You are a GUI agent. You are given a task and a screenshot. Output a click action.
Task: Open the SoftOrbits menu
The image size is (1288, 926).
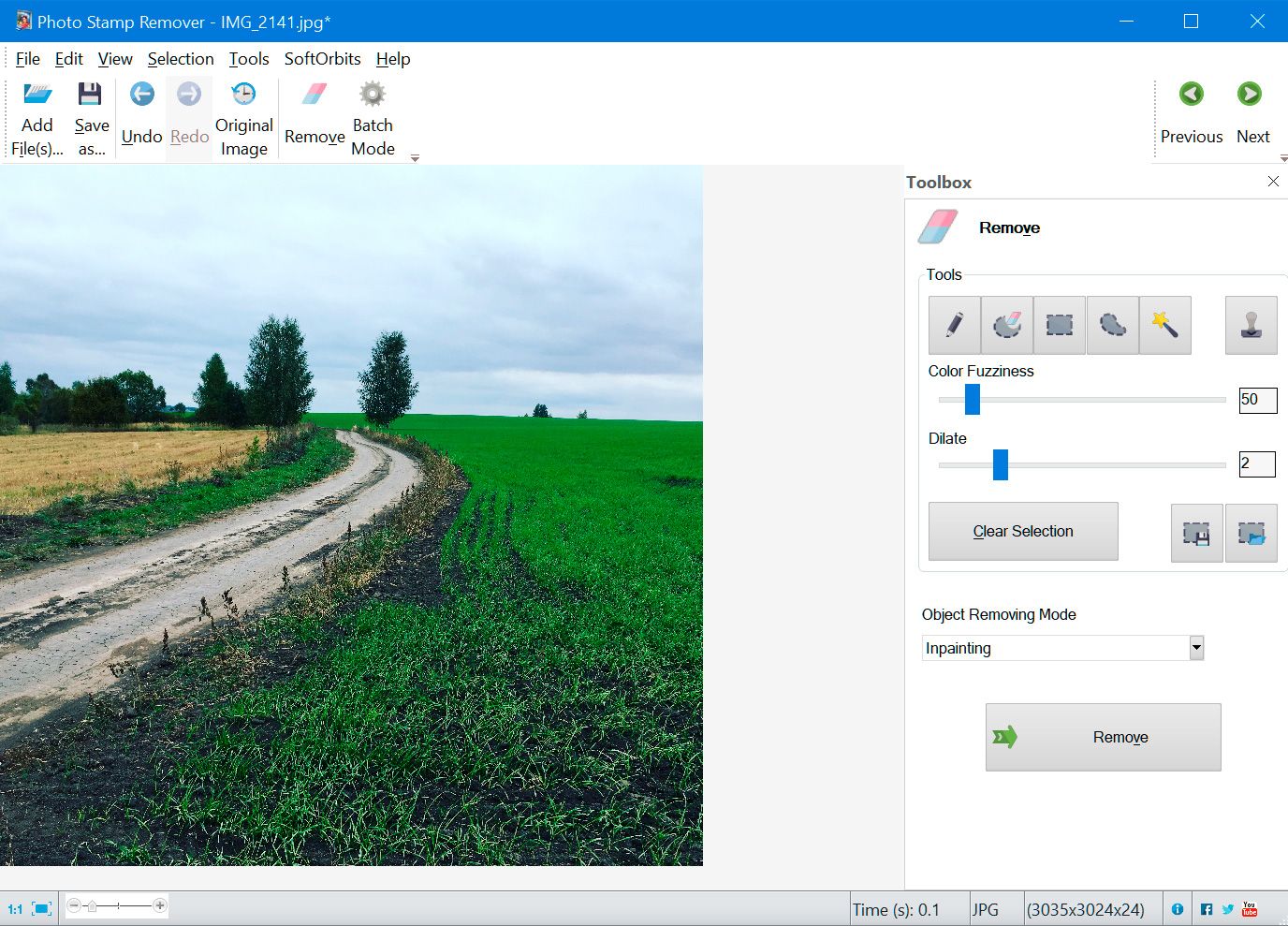coord(322,59)
